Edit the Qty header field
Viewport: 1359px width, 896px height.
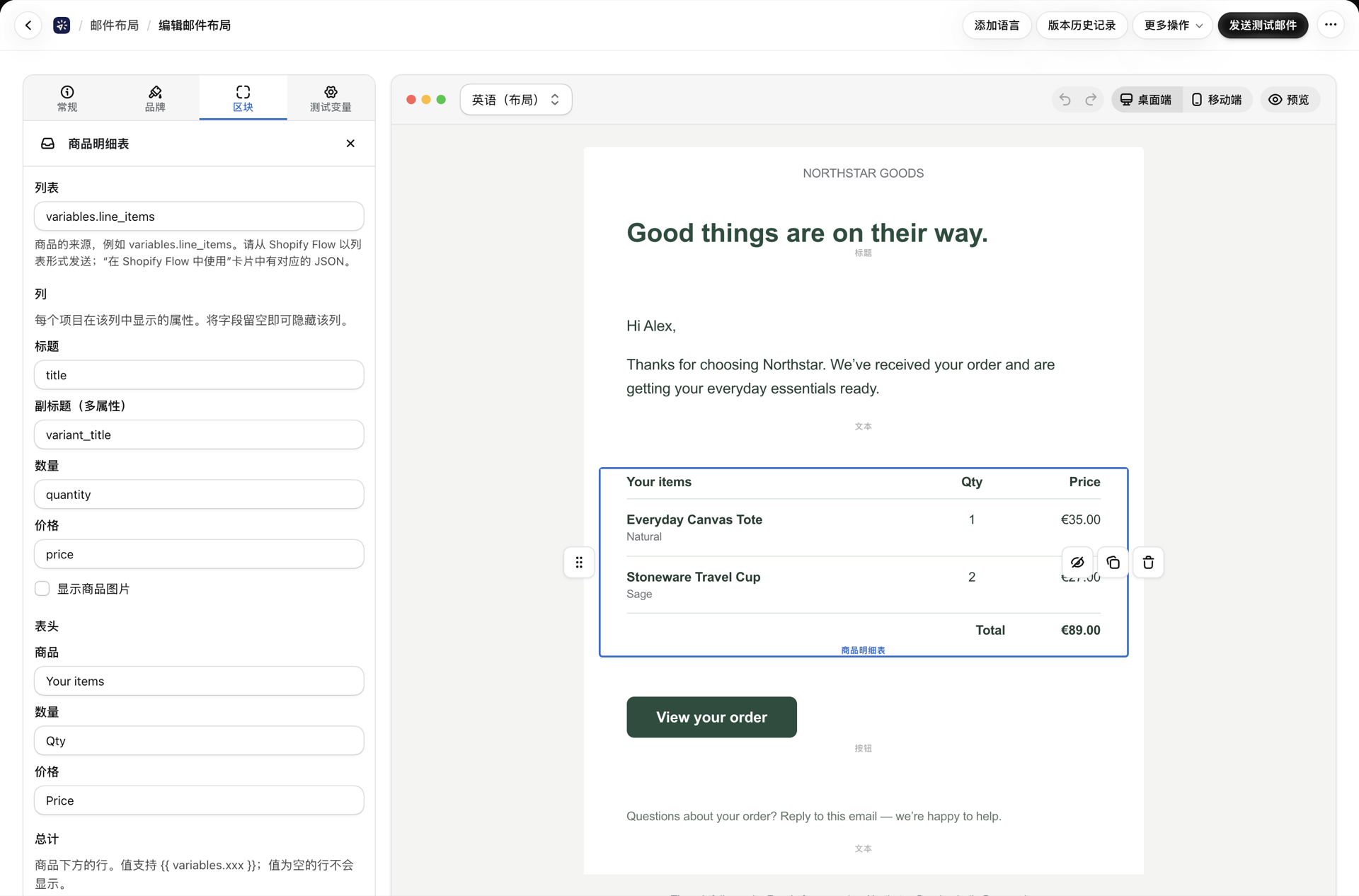(x=199, y=741)
